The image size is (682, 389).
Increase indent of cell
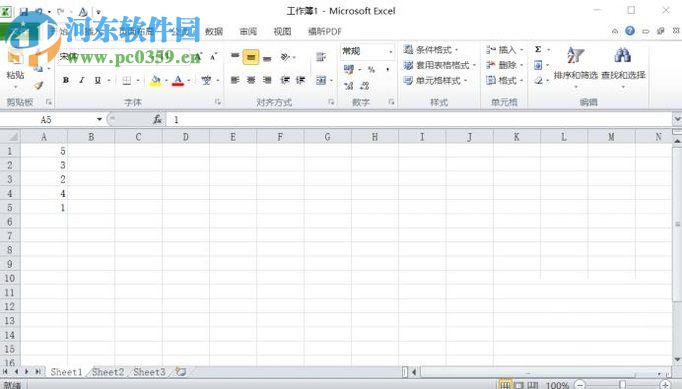tap(301, 80)
